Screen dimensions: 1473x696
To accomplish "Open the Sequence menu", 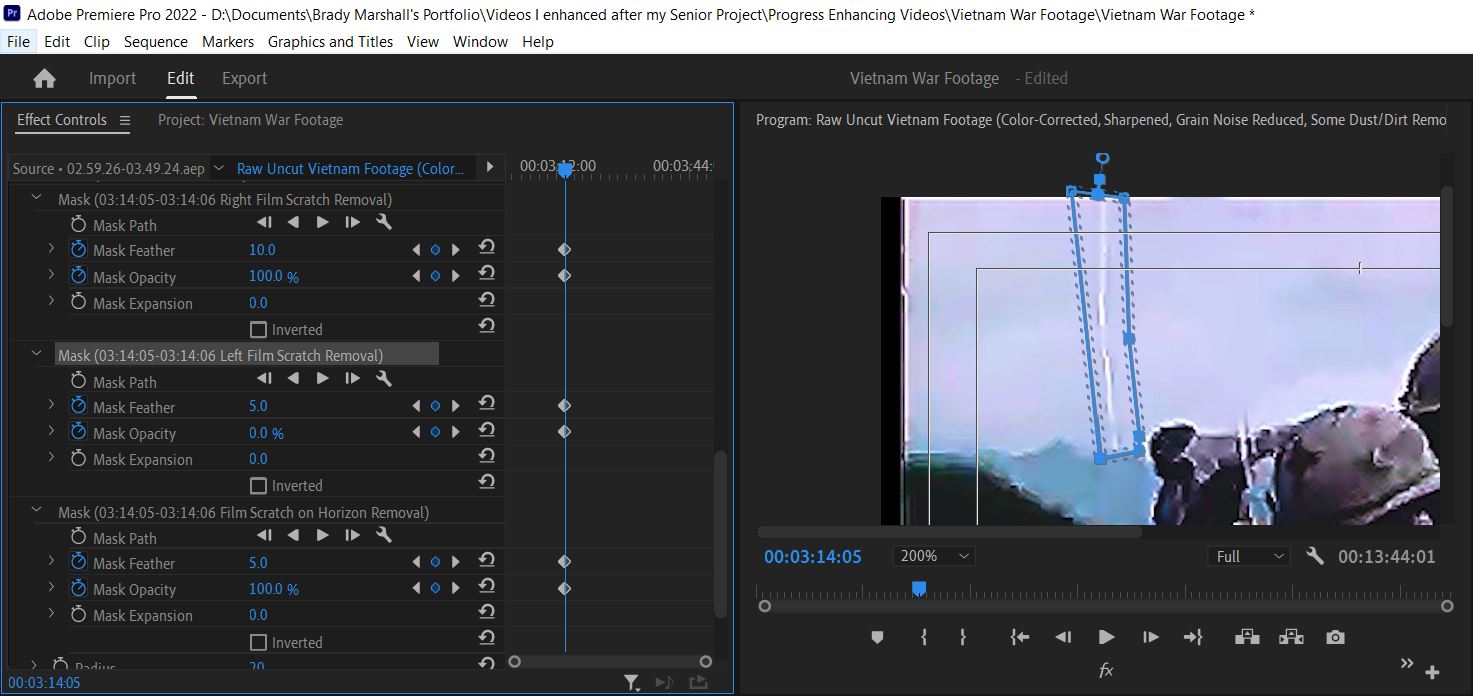I will coord(156,42).
